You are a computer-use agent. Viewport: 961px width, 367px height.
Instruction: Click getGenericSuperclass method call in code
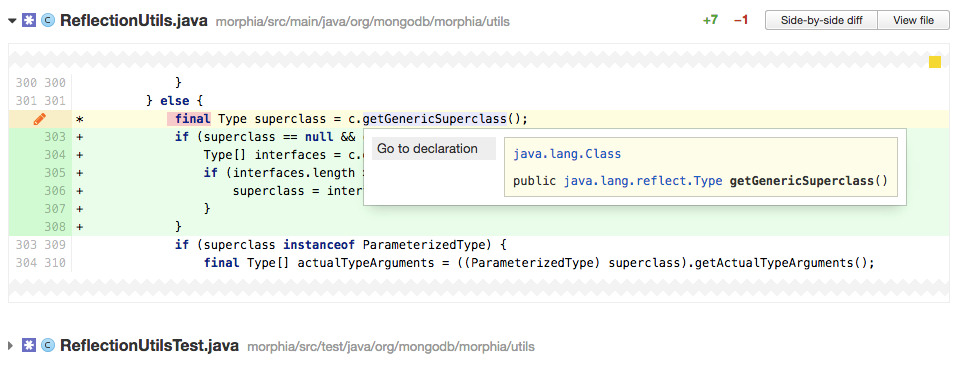pyautogui.click(x=435, y=119)
